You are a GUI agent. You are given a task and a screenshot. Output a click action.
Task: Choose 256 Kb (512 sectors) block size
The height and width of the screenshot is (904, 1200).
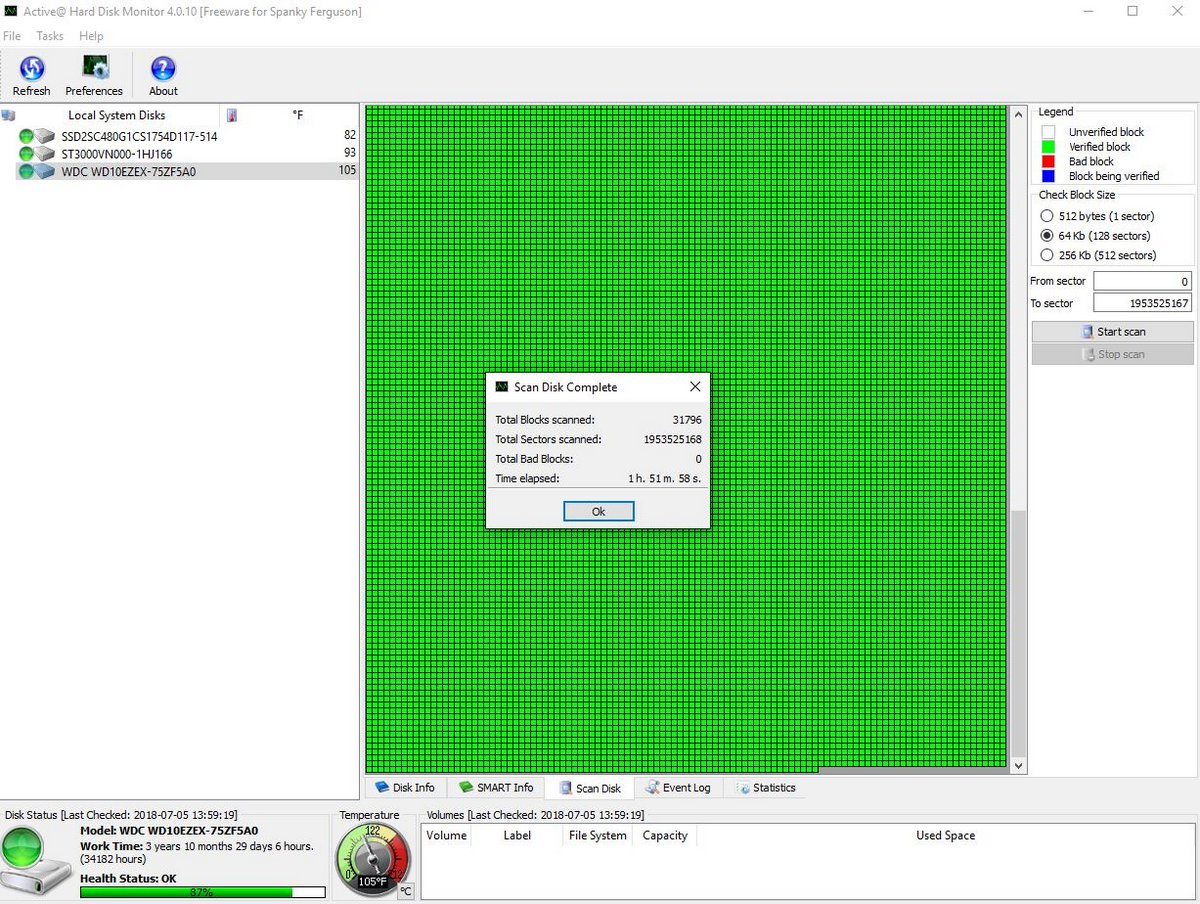point(1047,255)
